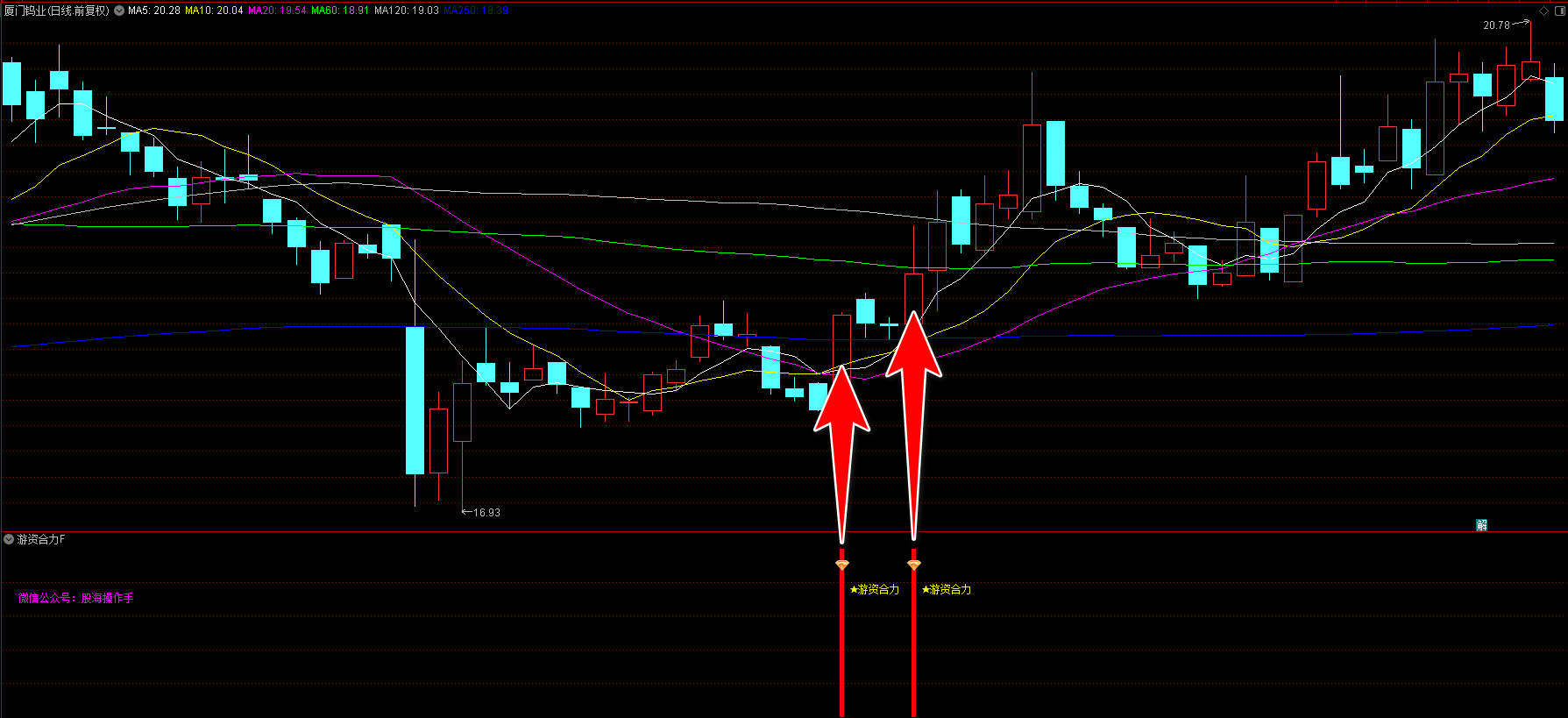Image resolution: width=1568 pixels, height=718 pixels.
Task: Click the blue MA250 label
Action: coord(476,11)
